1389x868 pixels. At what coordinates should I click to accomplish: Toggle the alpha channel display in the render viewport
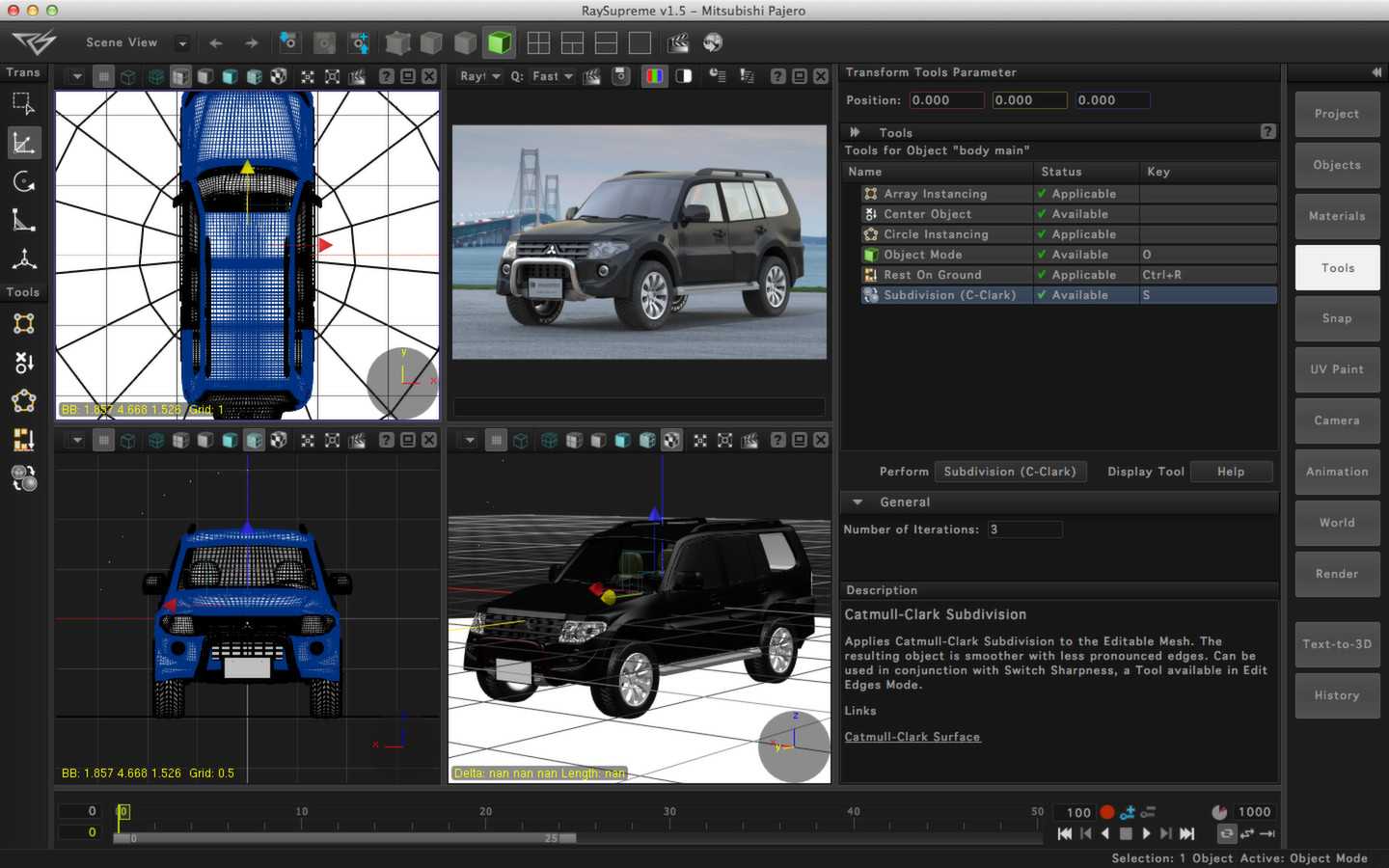[x=683, y=75]
